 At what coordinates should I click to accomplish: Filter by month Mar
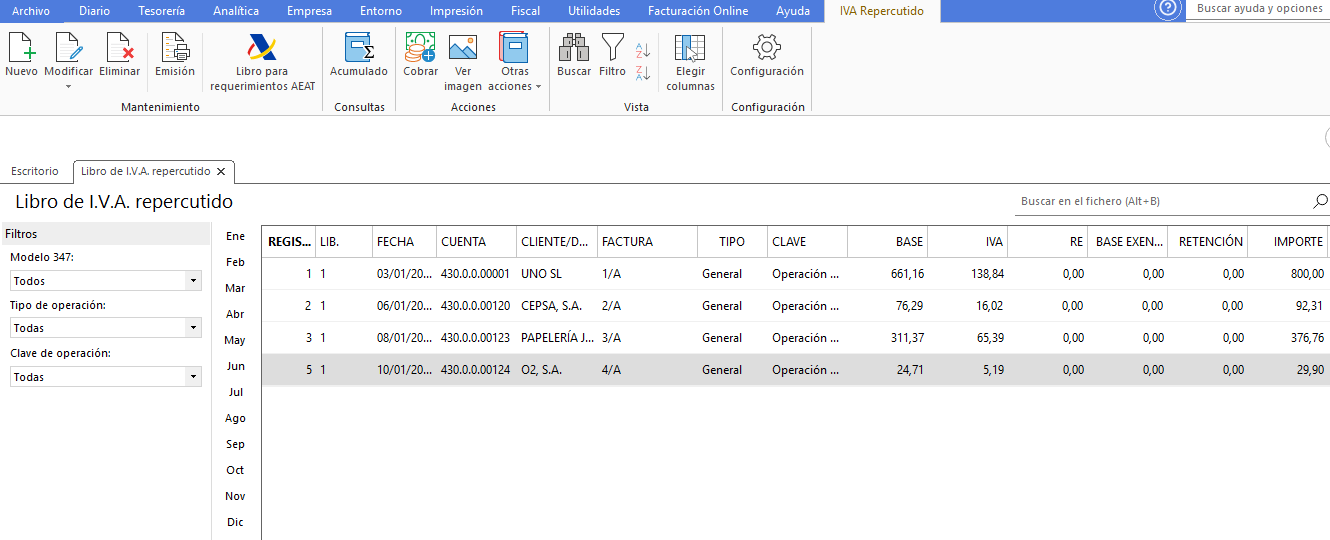tap(235, 288)
